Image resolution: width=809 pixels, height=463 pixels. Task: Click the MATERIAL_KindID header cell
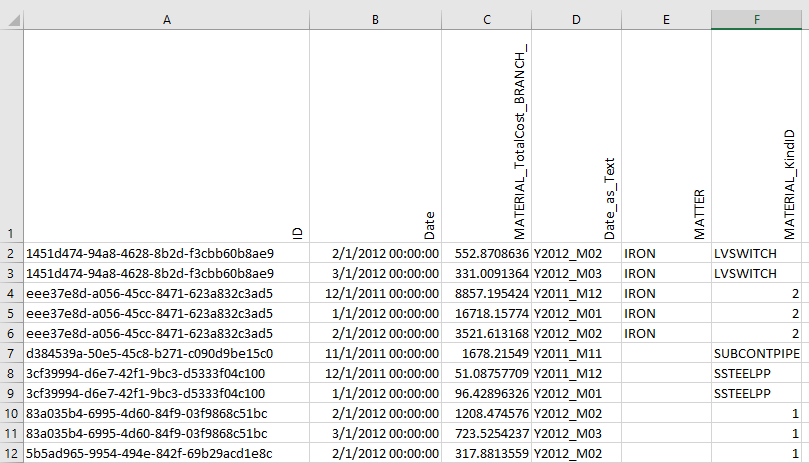[759, 136]
